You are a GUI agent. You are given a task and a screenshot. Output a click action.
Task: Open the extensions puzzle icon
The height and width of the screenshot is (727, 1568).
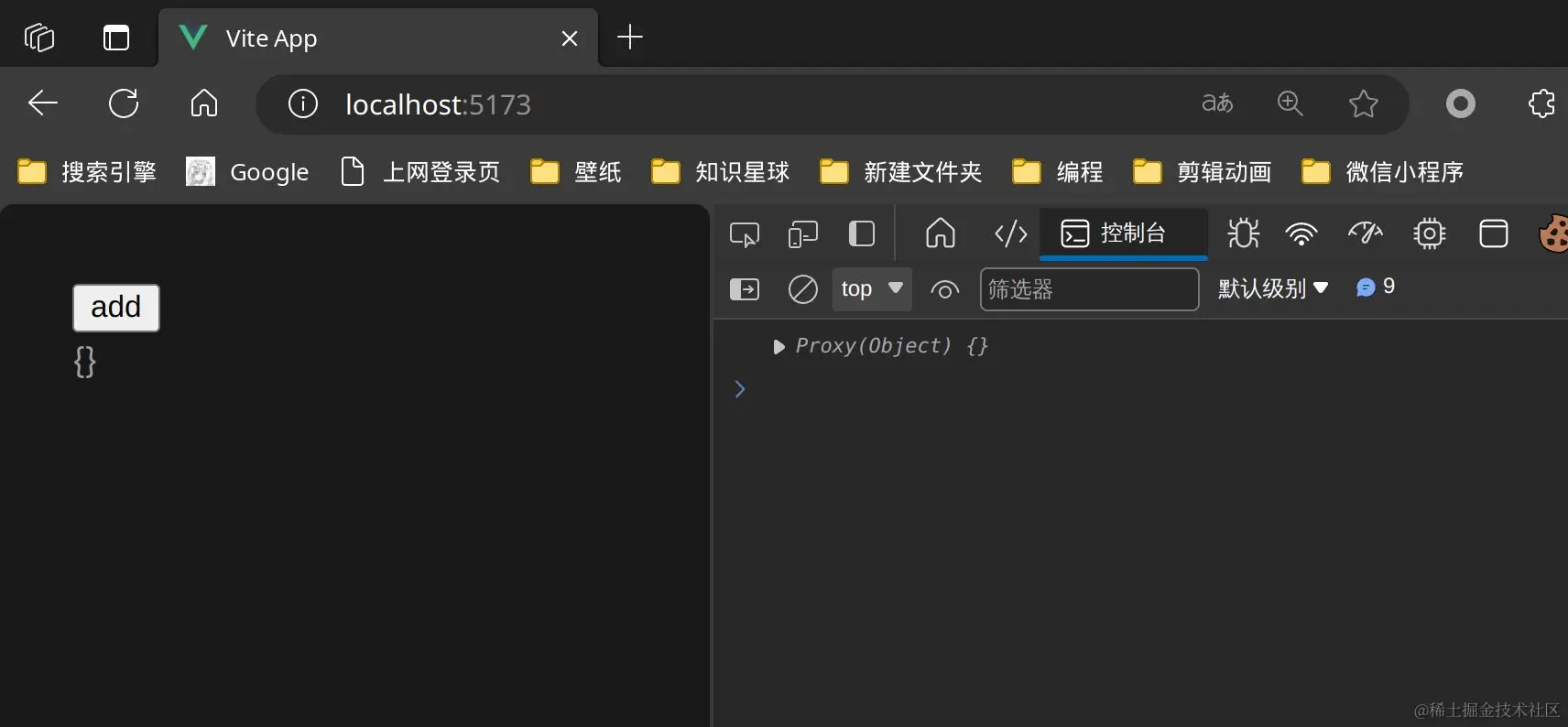1541,103
